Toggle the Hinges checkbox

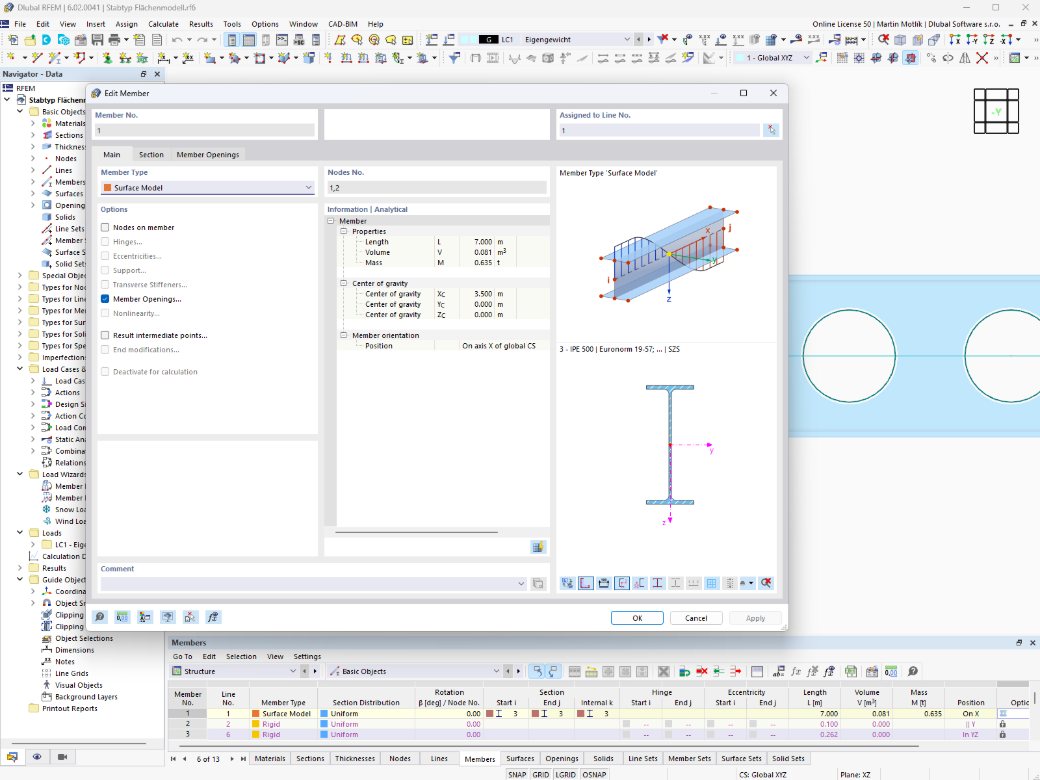point(105,242)
